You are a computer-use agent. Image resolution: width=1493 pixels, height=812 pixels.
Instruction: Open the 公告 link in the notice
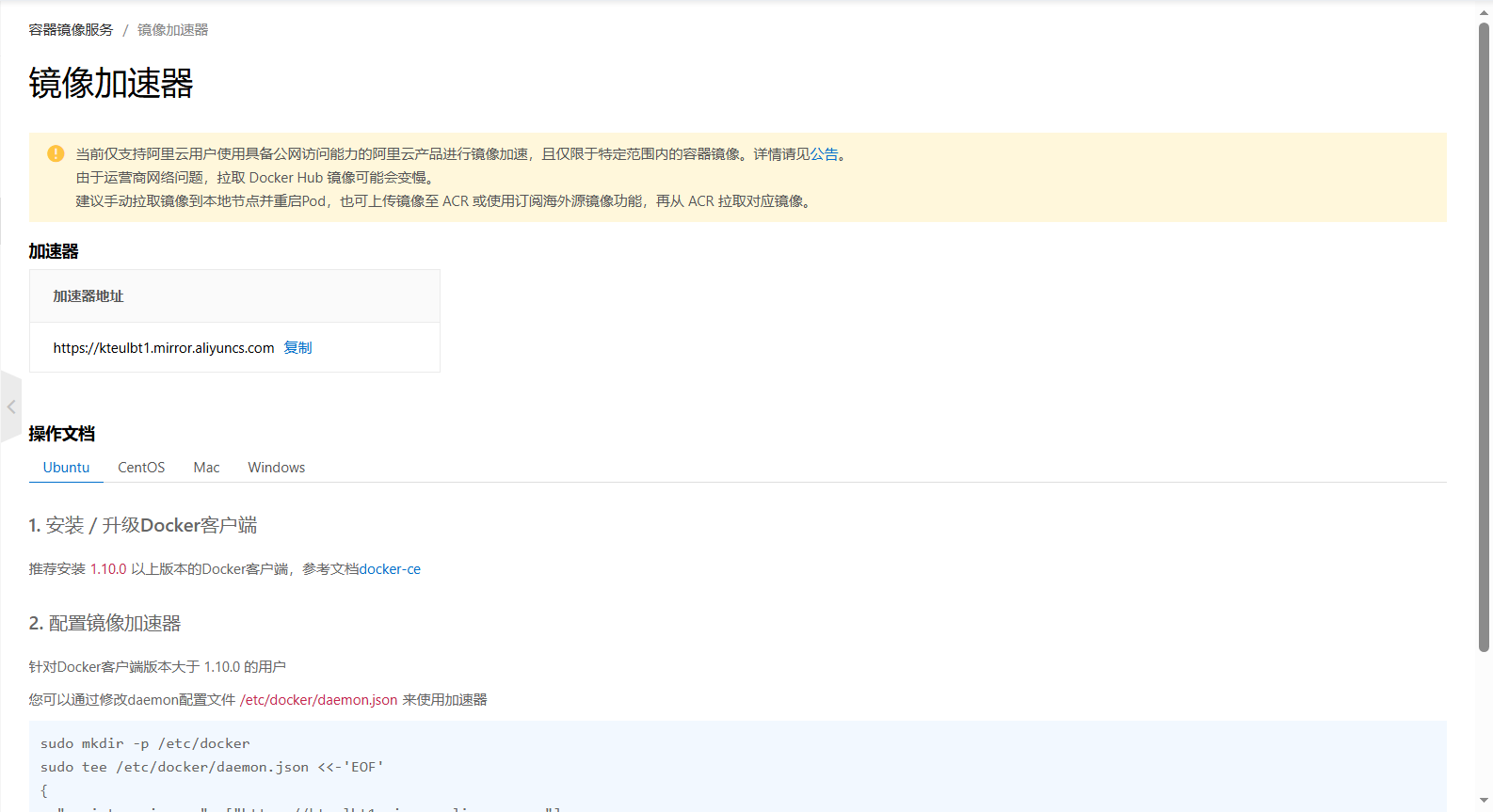point(825,154)
